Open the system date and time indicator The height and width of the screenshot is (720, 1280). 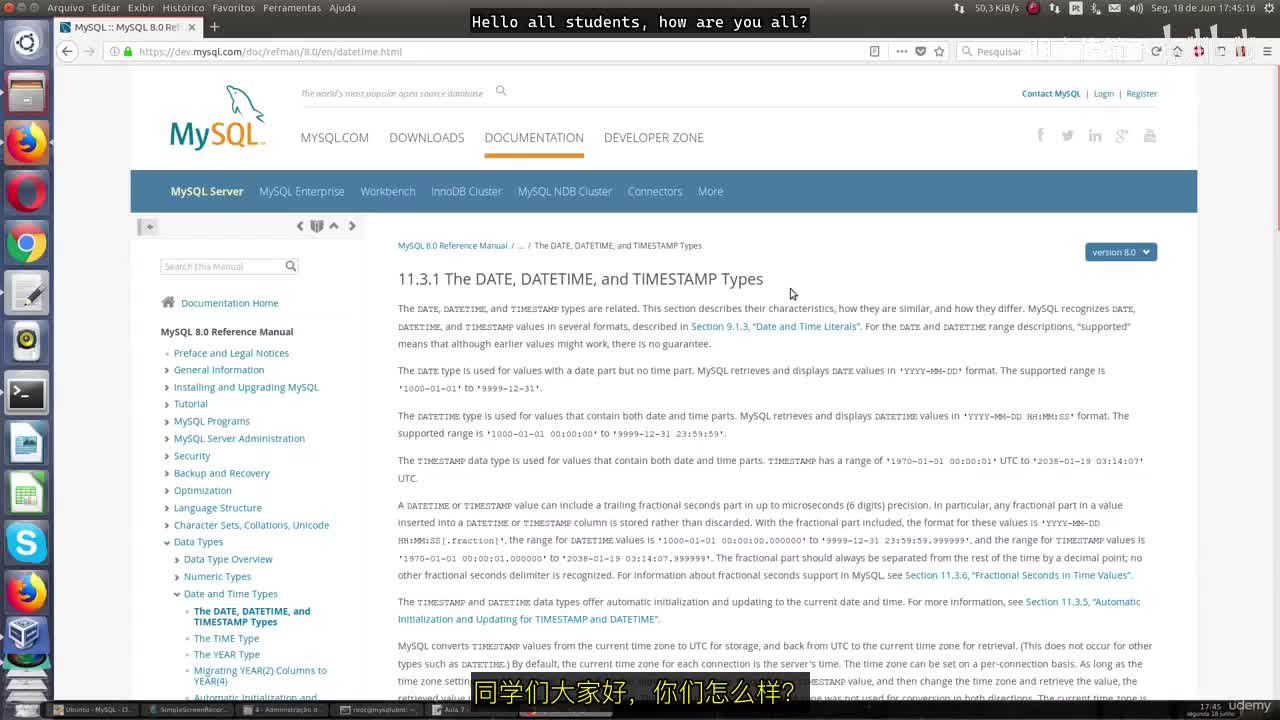(1203, 8)
